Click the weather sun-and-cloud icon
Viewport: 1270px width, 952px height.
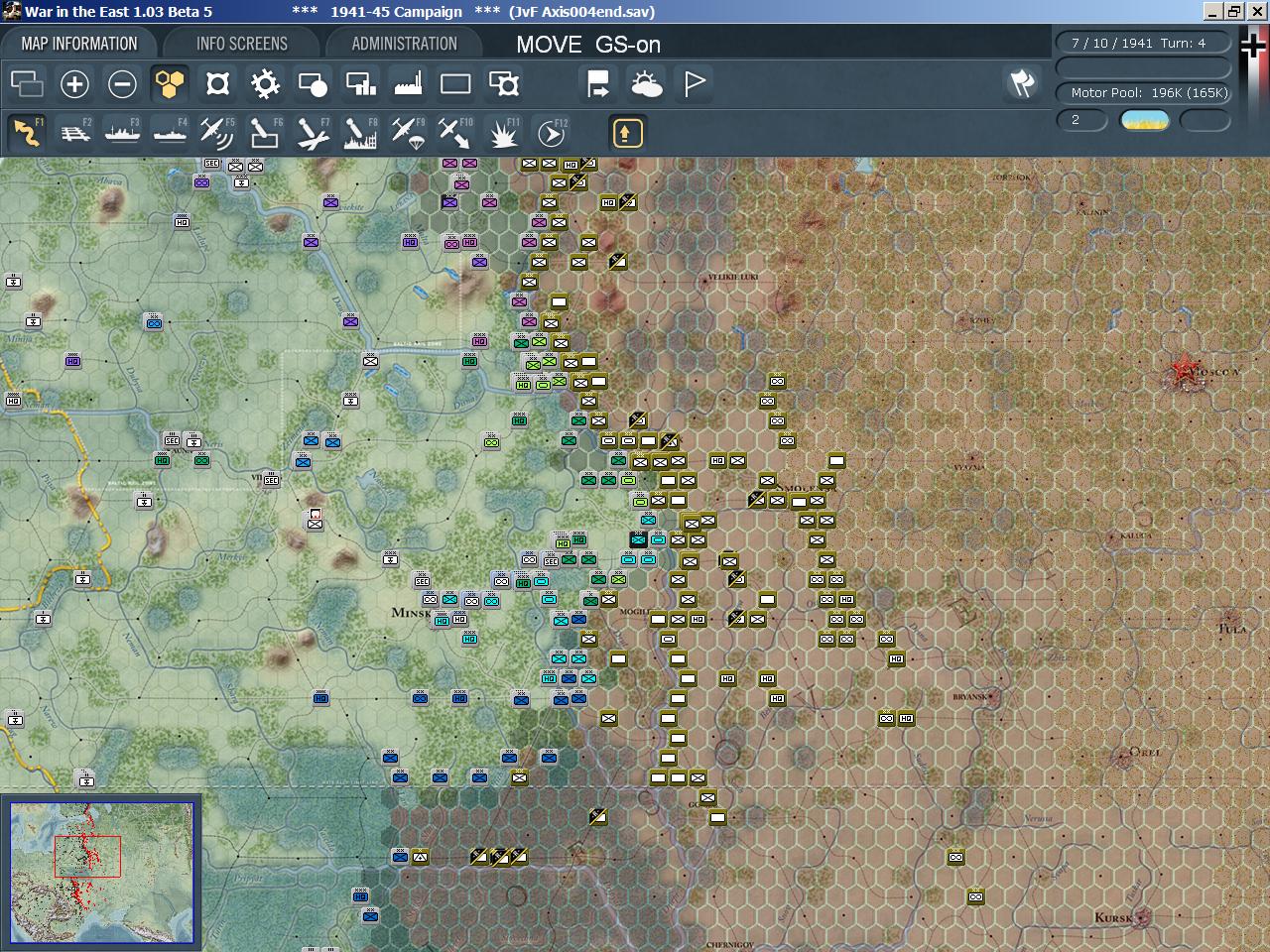pos(646,84)
